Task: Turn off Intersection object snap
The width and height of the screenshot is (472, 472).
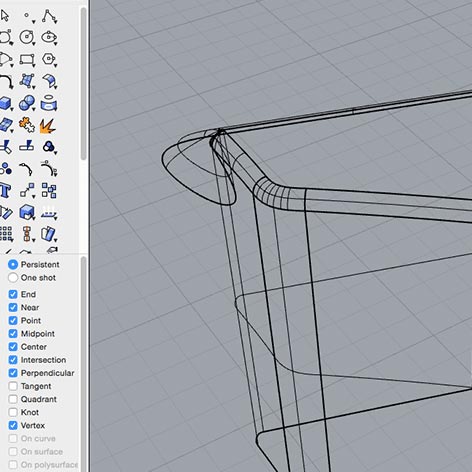Action: [x=13, y=360]
